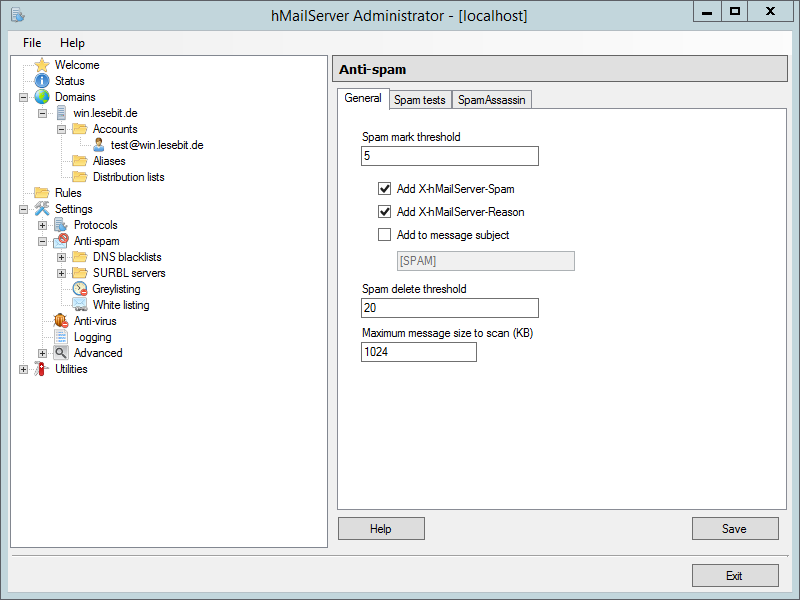Expand the SURBL servers node
800x600 pixels.
tap(61, 273)
